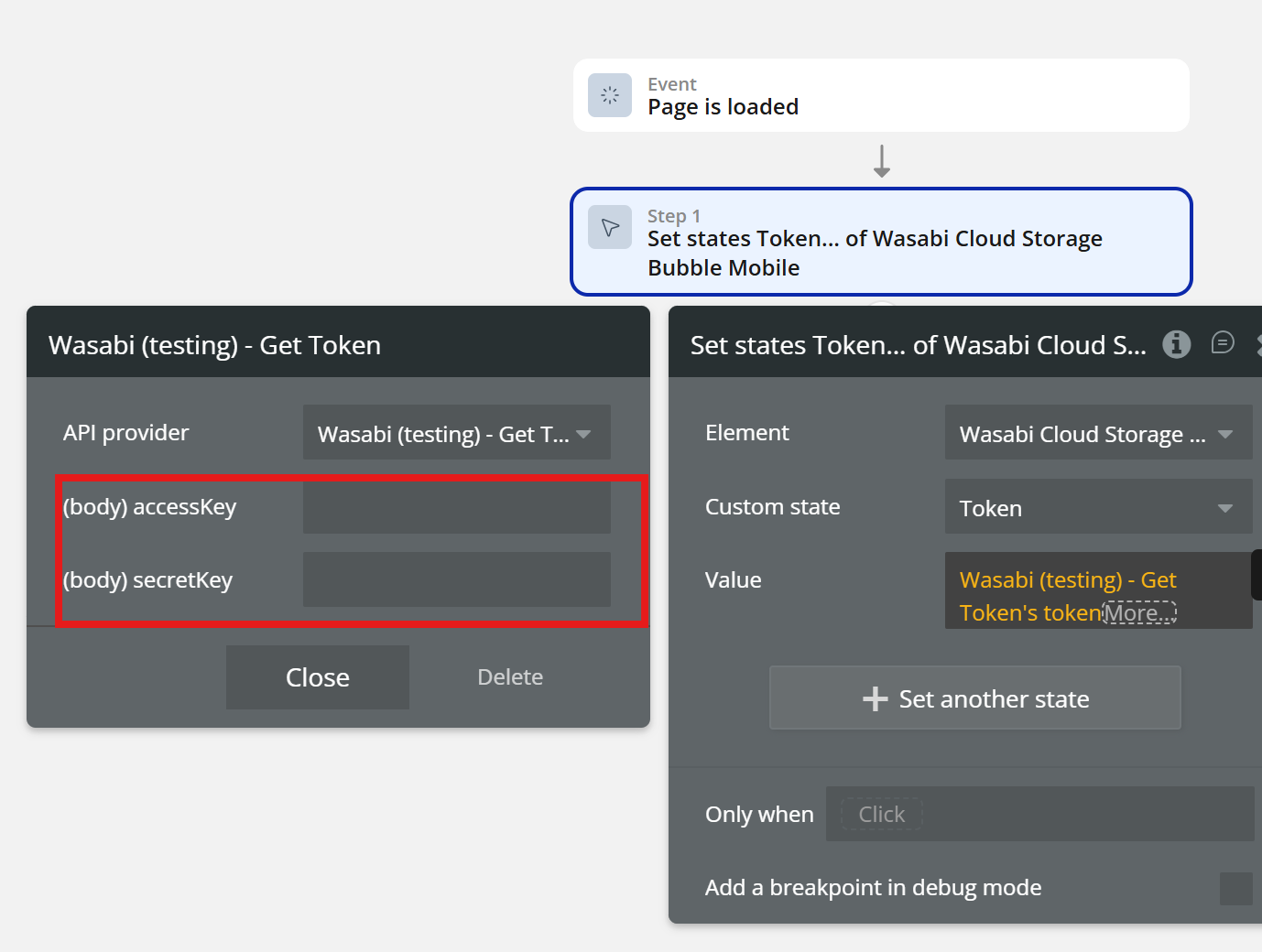Click the Only when condition Click placeholder

pyautogui.click(x=881, y=815)
